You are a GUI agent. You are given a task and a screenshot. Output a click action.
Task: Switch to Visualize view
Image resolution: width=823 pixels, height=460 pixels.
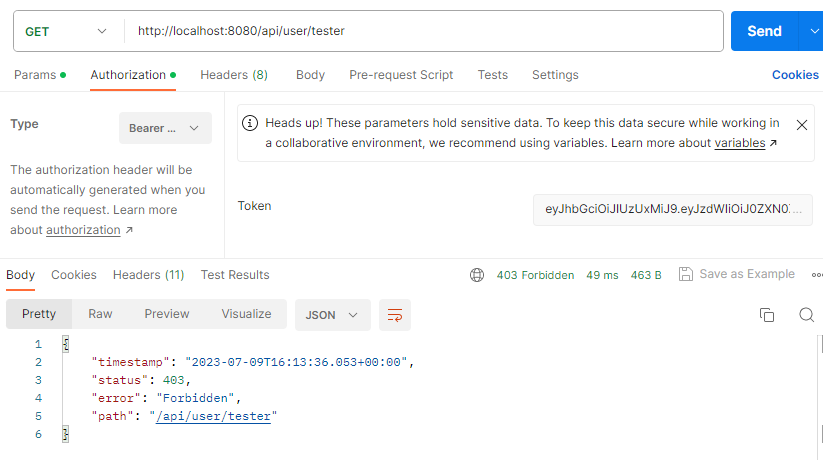coord(246,314)
